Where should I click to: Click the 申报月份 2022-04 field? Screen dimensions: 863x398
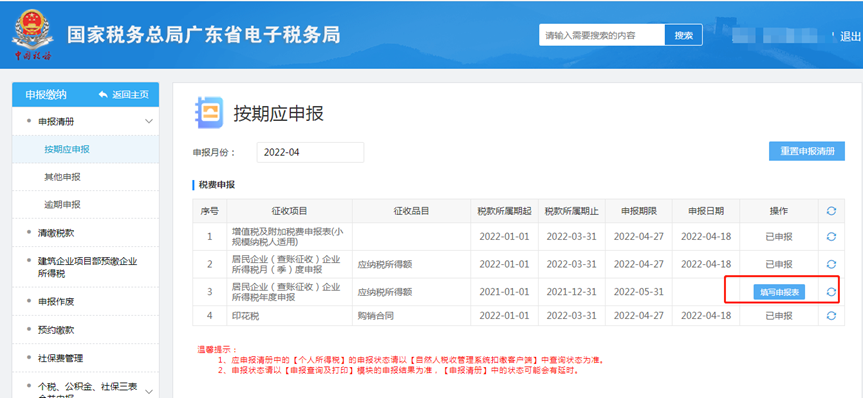click(x=310, y=152)
